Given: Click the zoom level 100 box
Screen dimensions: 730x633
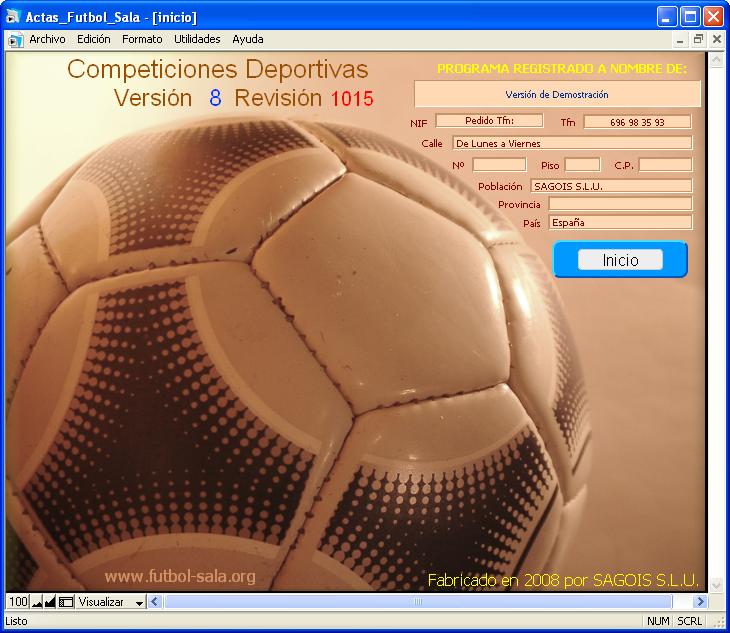Looking at the screenshot, I should click(x=18, y=602).
